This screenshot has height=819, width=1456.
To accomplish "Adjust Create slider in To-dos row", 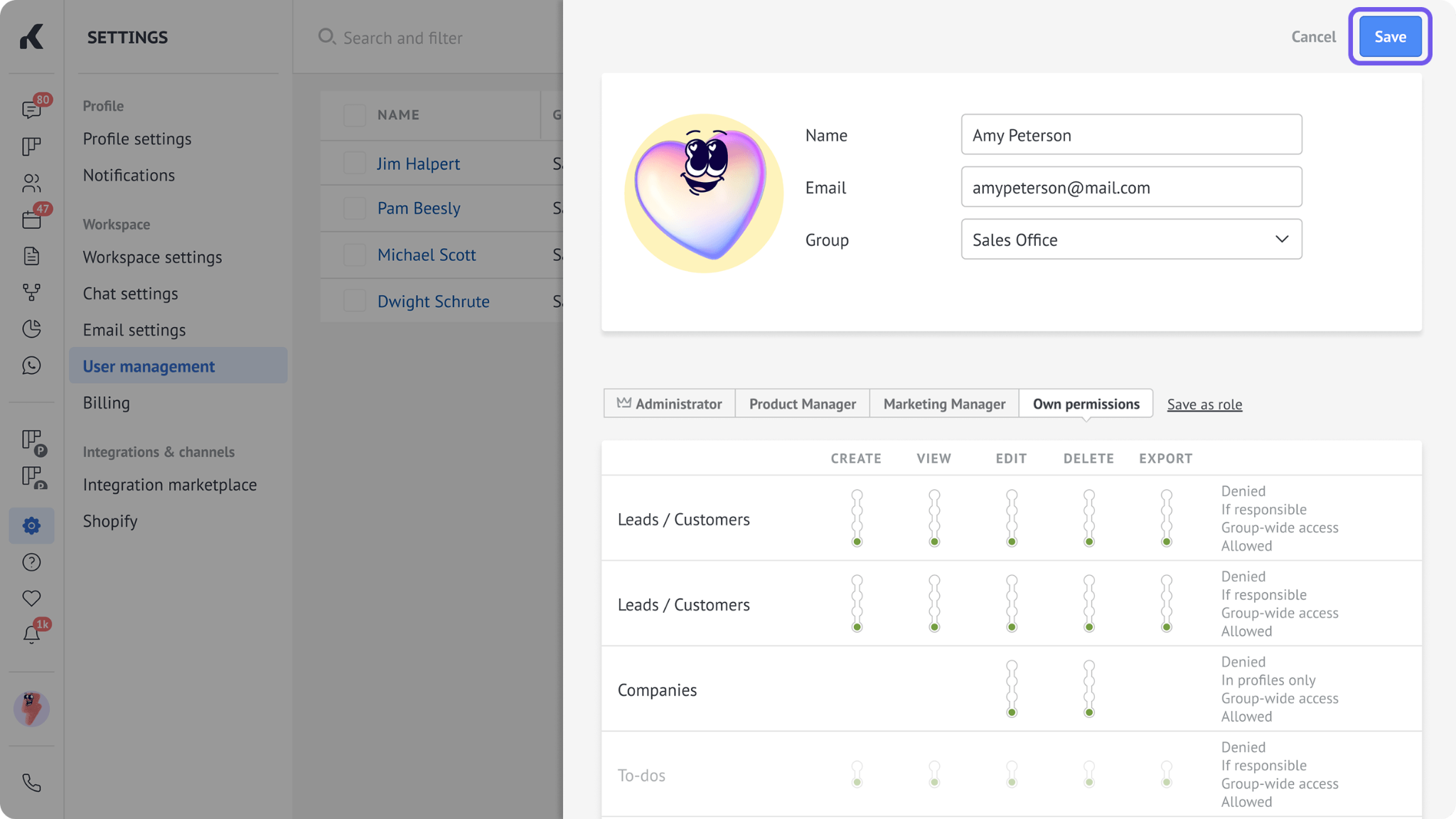I will pyautogui.click(x=857, y=773).
